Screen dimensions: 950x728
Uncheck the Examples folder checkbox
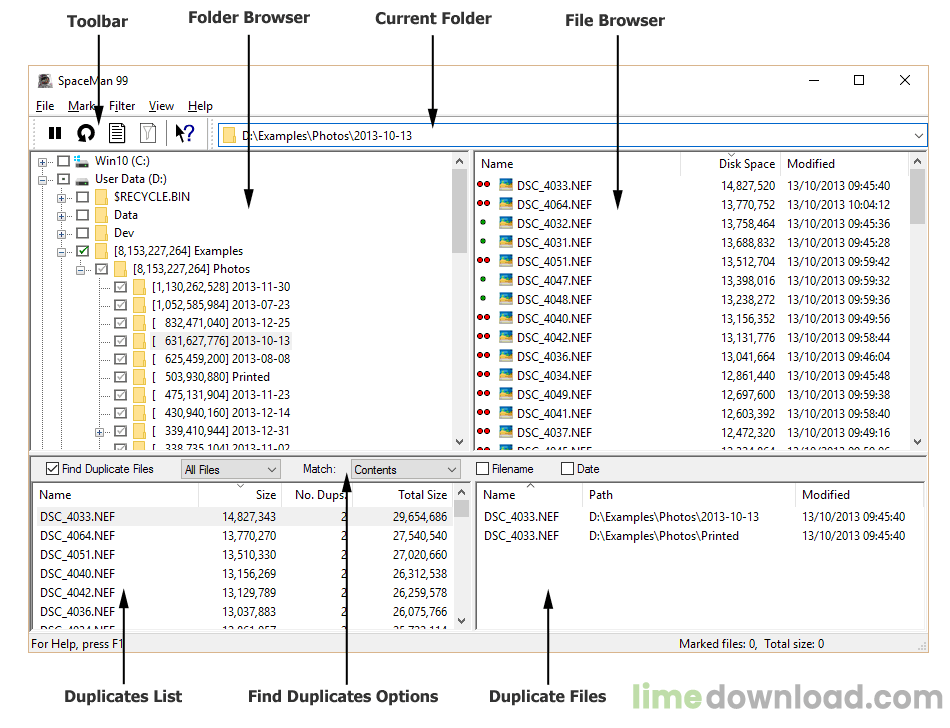(83, 251)
